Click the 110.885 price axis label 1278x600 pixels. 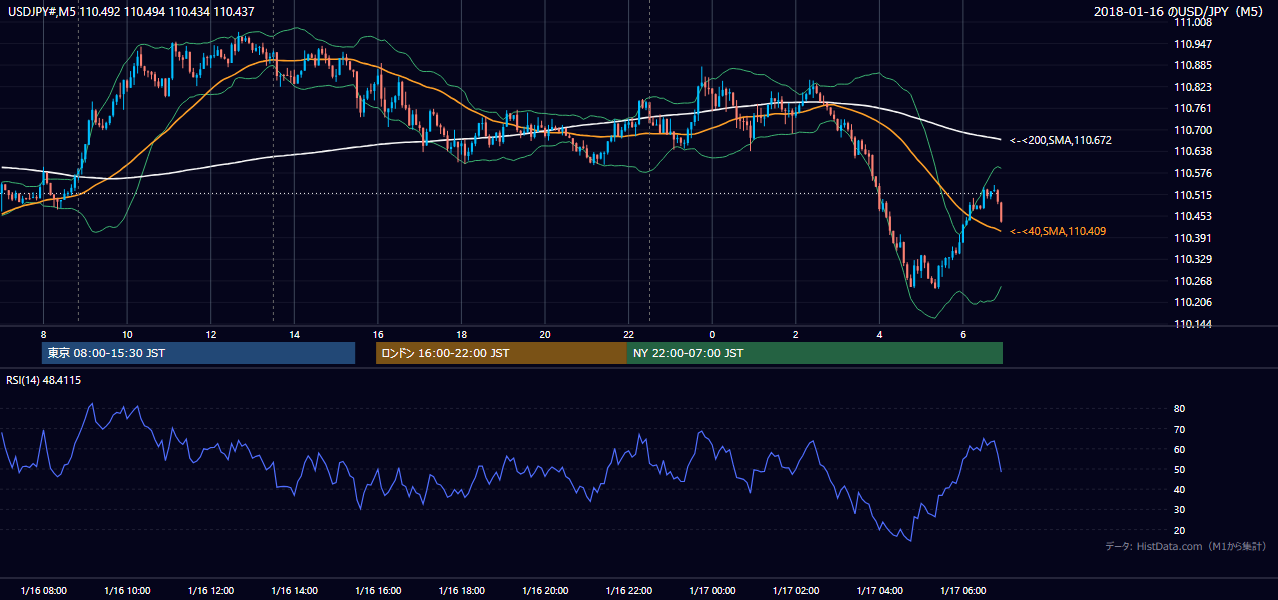[1194, 66]
